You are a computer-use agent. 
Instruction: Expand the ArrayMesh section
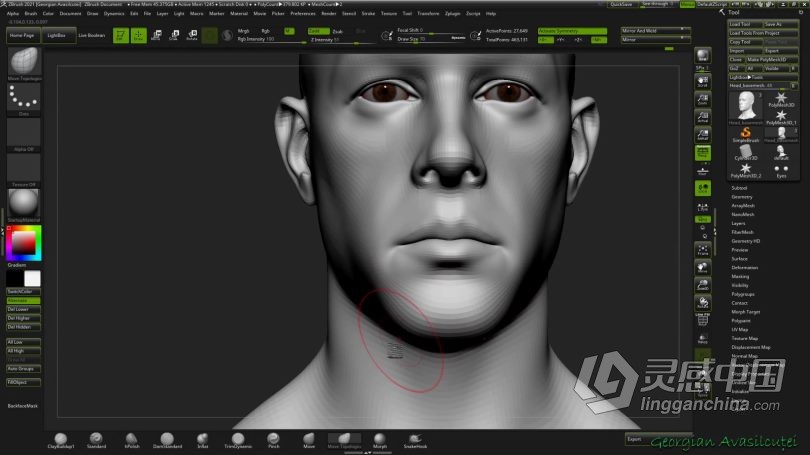click(x=743, y=206)
